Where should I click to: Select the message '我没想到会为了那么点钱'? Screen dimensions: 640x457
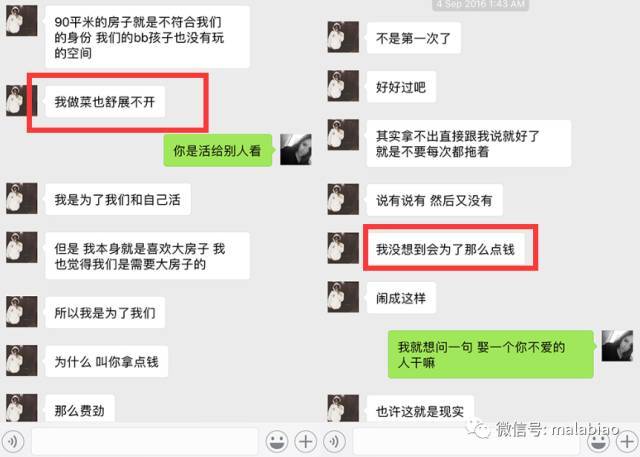[445, 249]
